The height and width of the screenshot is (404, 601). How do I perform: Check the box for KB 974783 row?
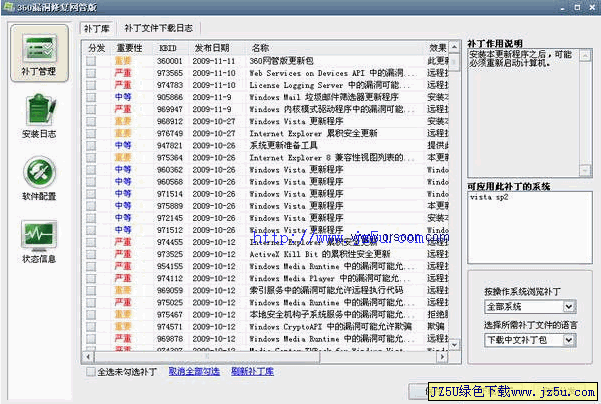click(91, 85)
